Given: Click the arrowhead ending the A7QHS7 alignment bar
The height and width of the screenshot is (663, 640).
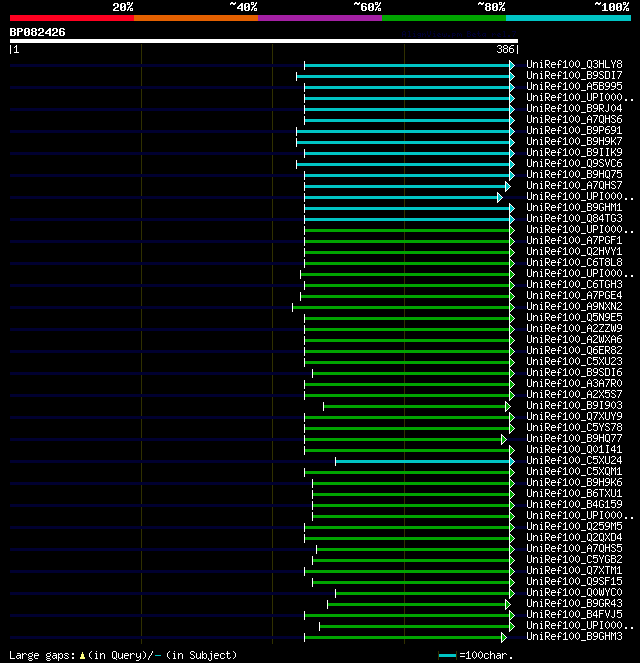Looking at the screenshot, I should click(508, 186).
